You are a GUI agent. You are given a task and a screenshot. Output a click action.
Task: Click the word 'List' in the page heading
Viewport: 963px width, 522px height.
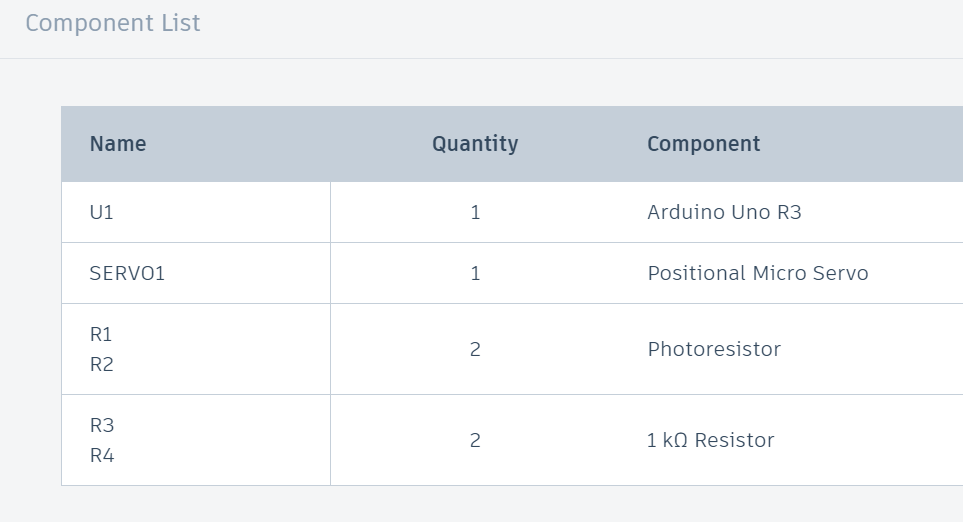181,23
